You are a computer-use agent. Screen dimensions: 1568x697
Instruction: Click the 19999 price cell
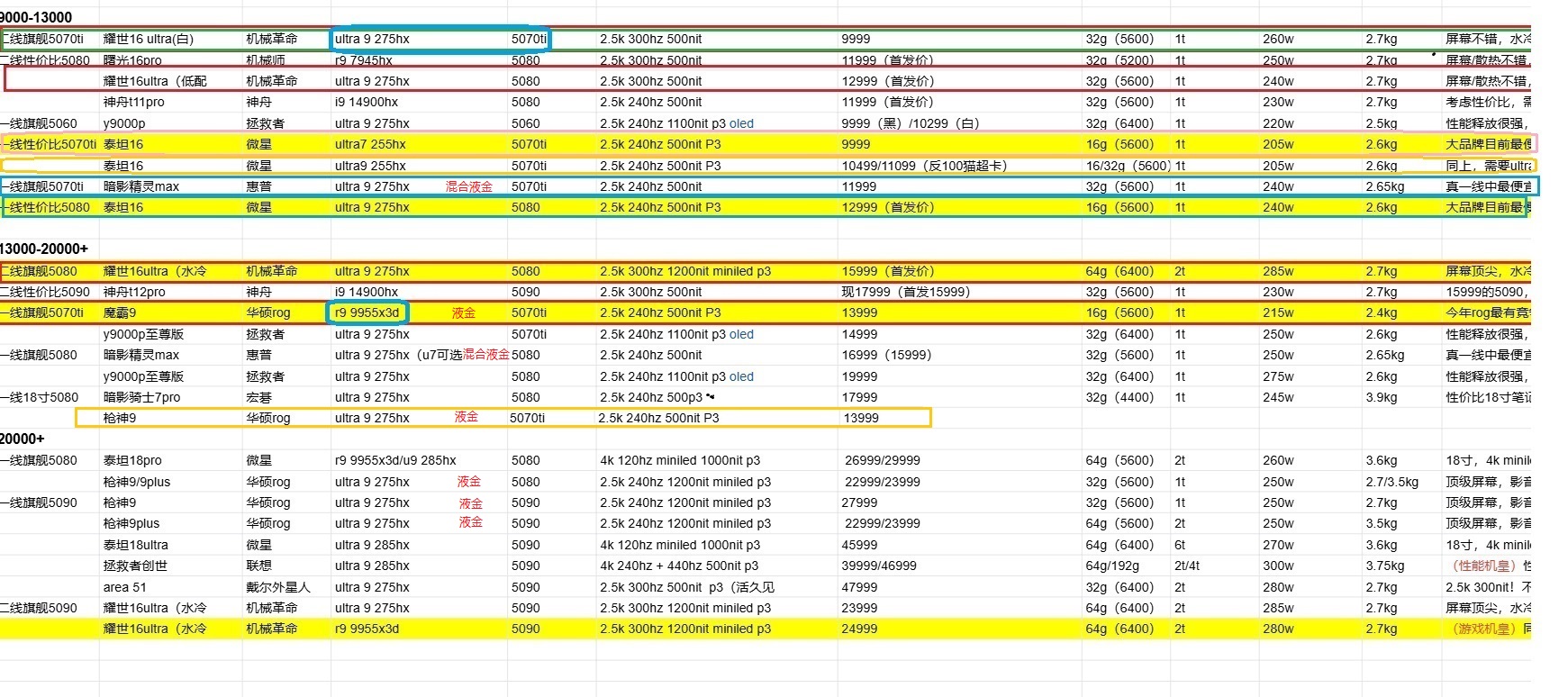tap(859, 376)
